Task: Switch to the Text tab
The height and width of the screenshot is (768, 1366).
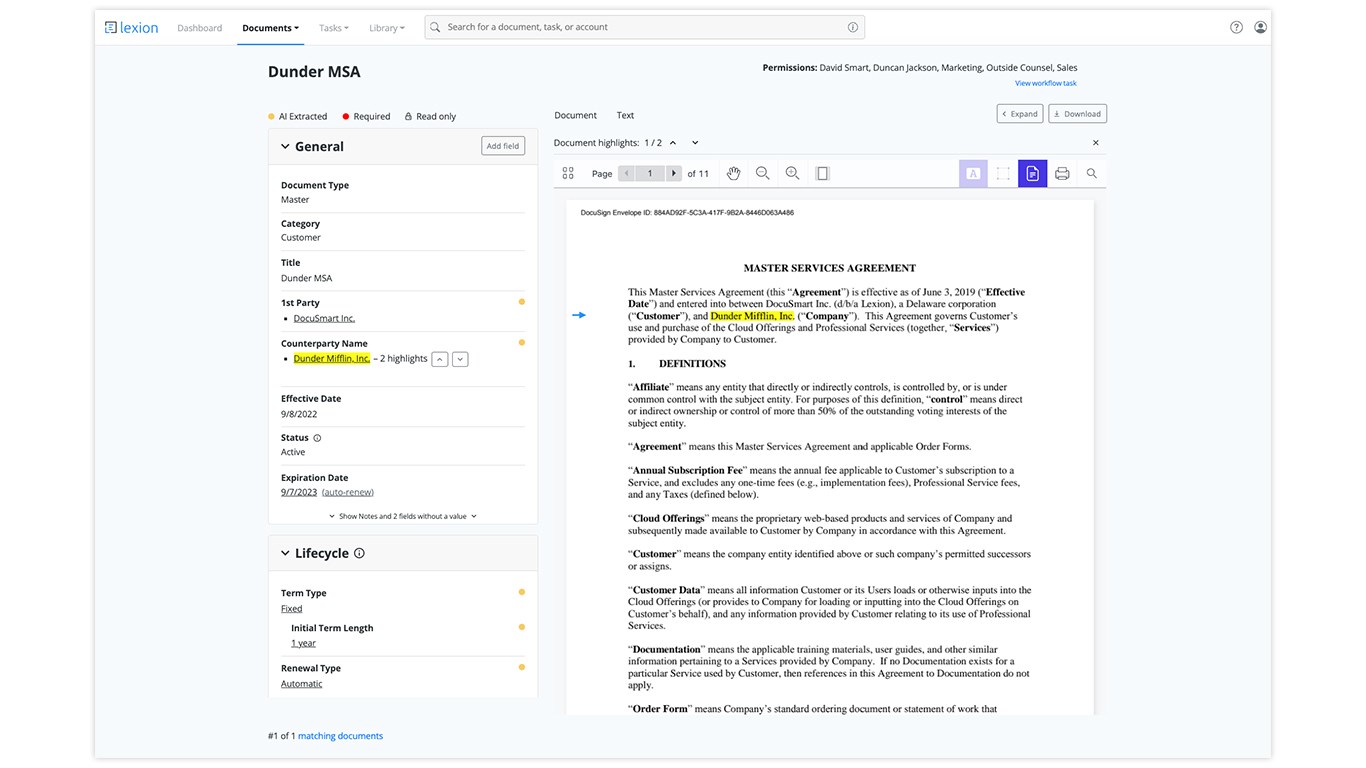Action: click(x=625, y=115)
